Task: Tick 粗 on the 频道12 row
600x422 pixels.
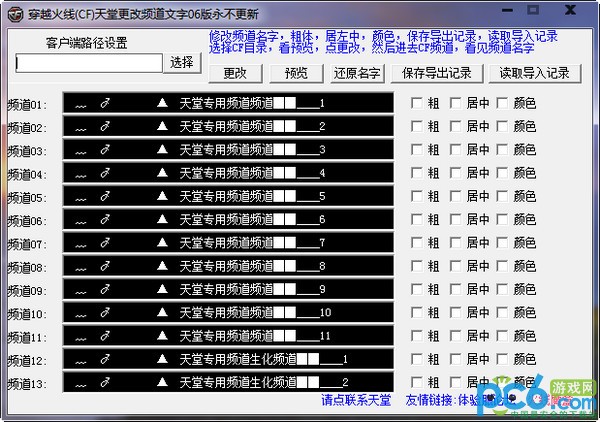Action: pyautogui.click(x=417, y=360)
